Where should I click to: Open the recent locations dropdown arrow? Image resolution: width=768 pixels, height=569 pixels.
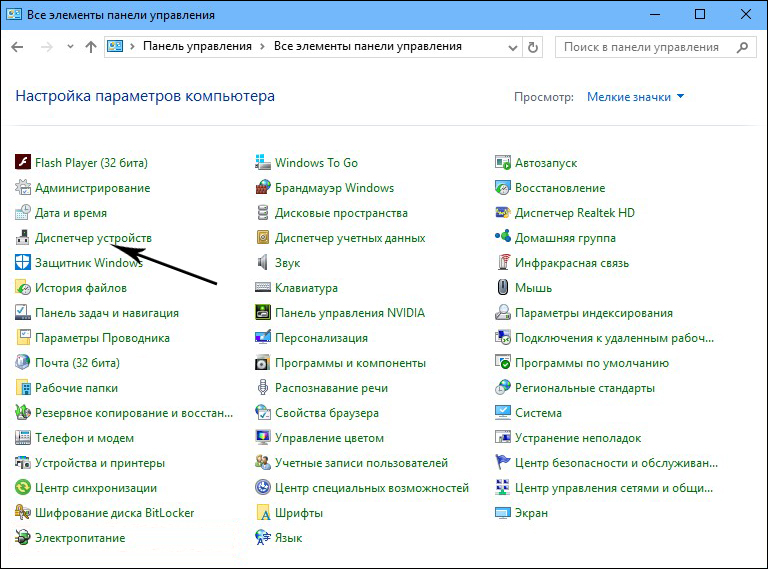click(x=71, y=47)
